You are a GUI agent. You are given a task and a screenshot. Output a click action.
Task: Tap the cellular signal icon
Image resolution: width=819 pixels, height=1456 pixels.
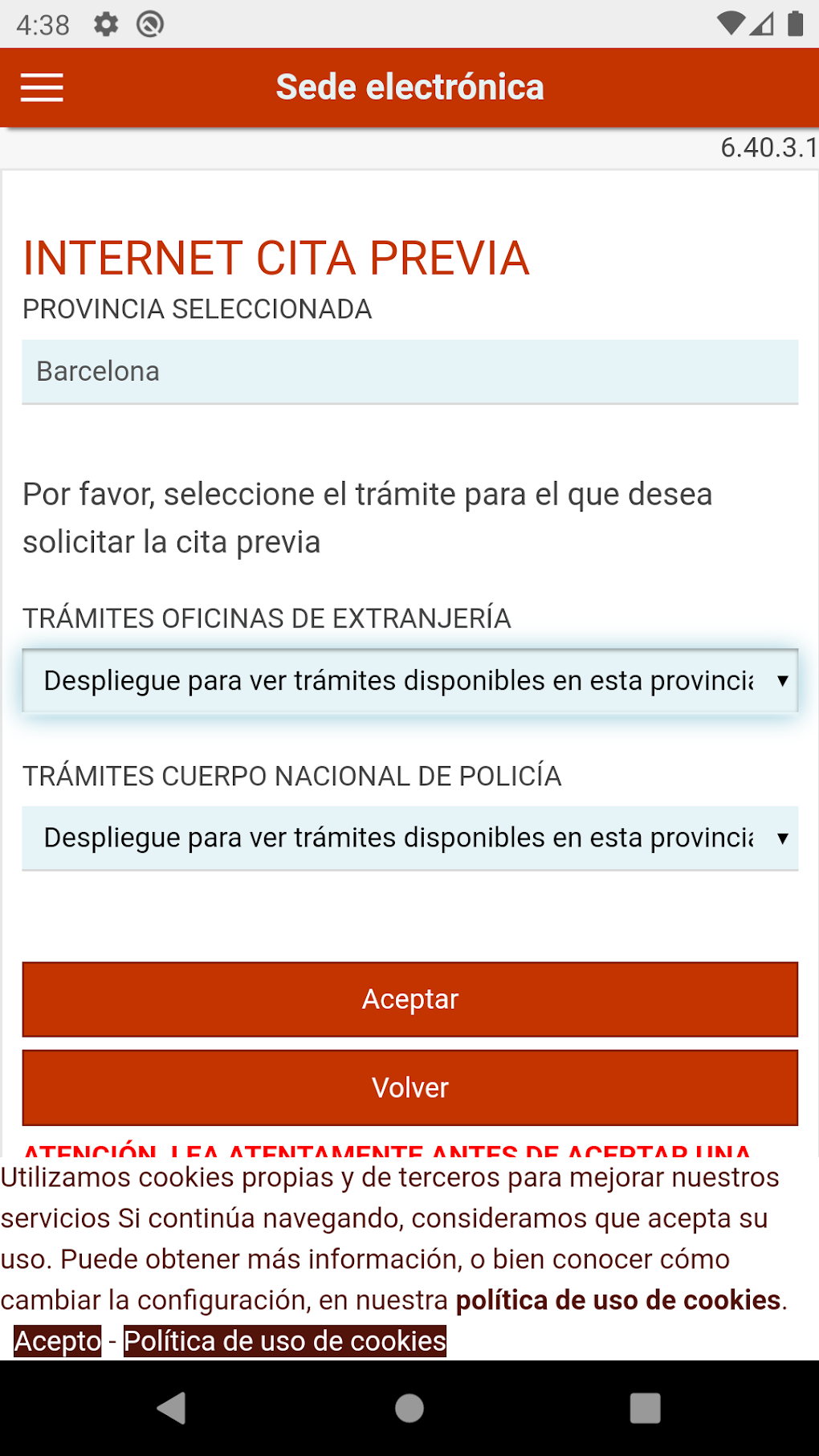click(x=762, y=23)
